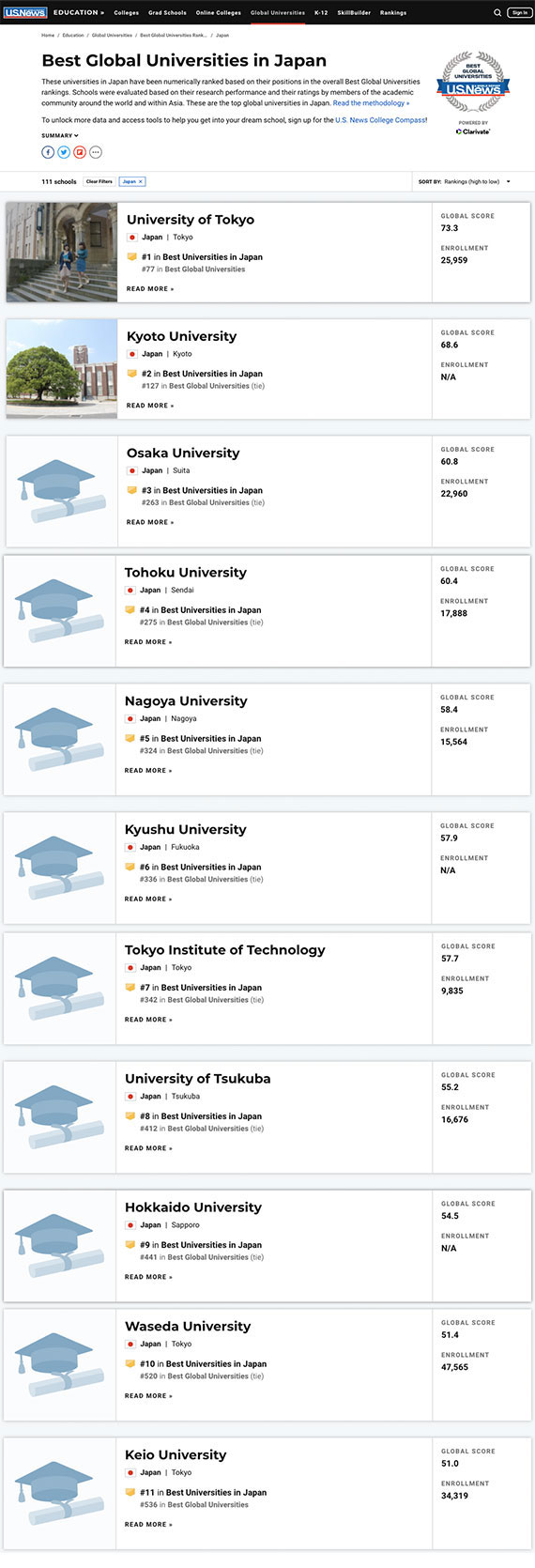Go to the Grad Schools menu item

point(167,12)
